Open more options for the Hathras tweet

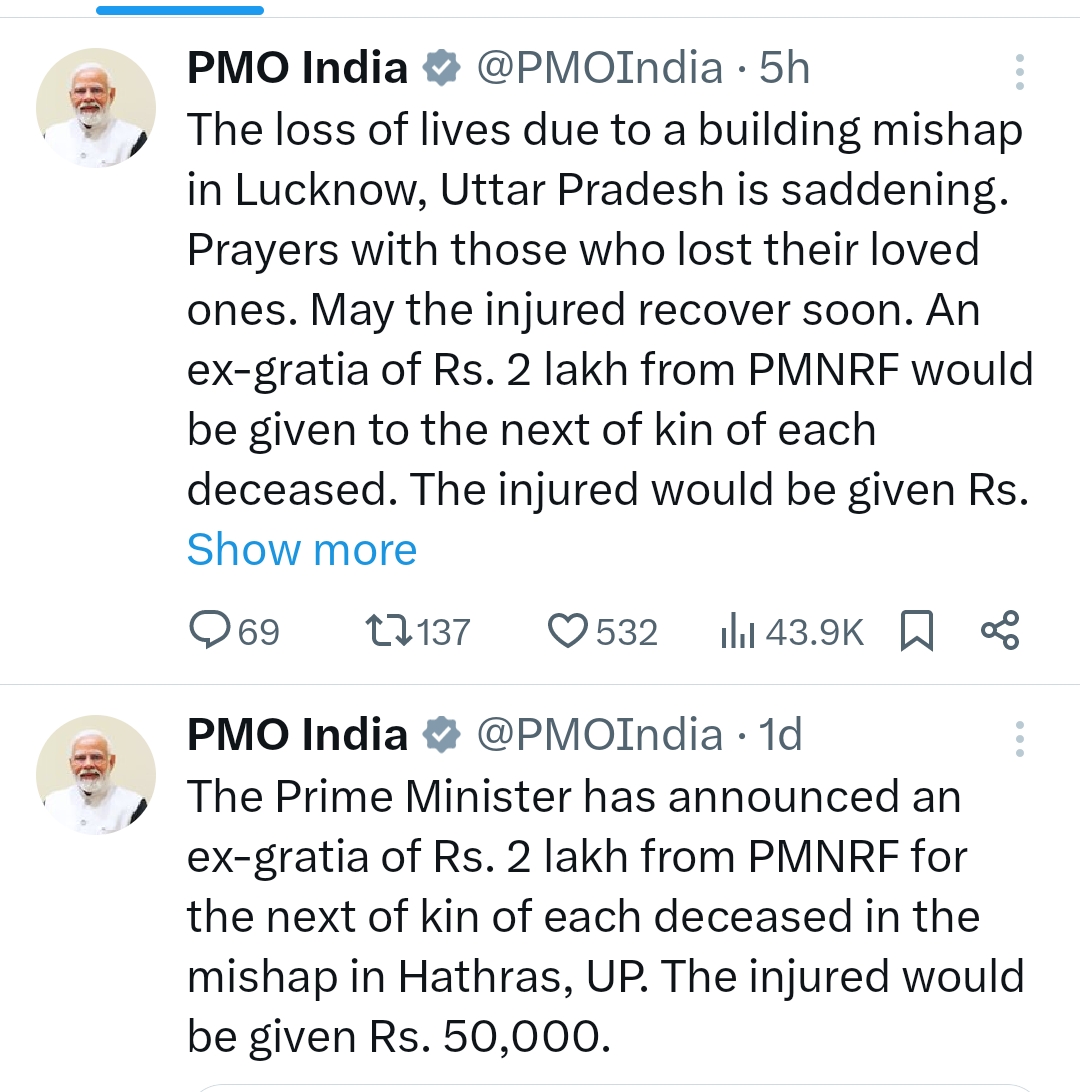click(1019, 737)
